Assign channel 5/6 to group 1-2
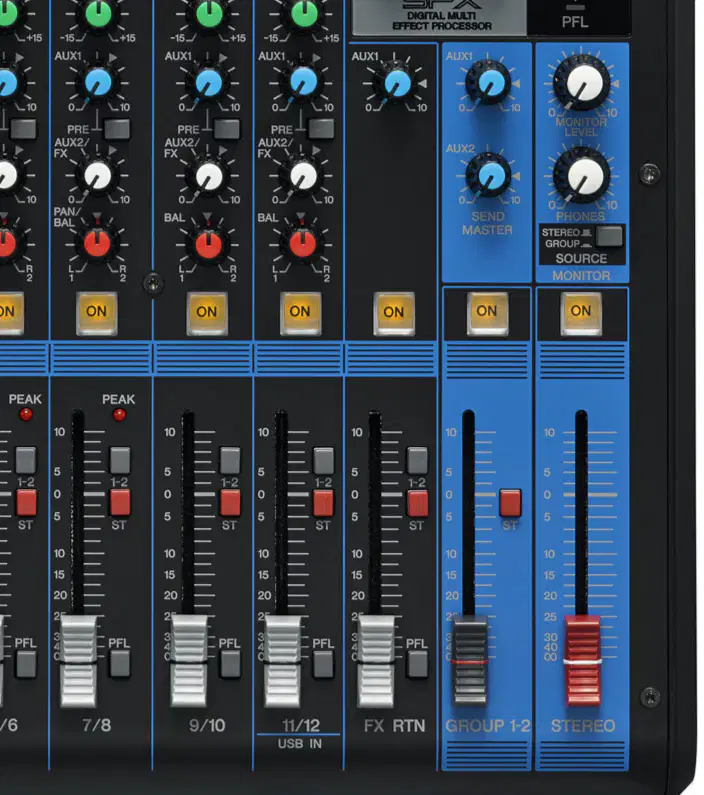Image resolution: width=704 pixels, height=795 pixels. [26, 460]
